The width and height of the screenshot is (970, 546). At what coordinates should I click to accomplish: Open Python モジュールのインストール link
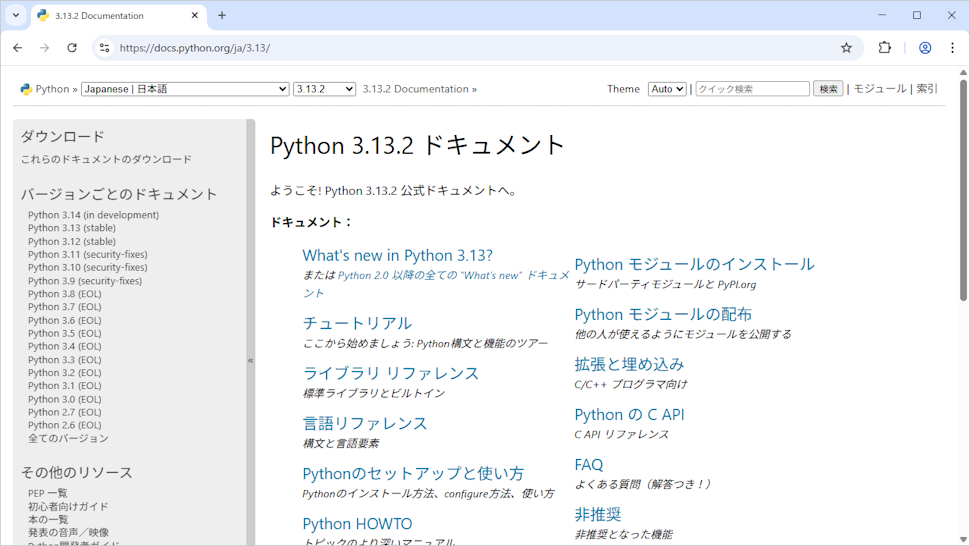tap(694, 265)
